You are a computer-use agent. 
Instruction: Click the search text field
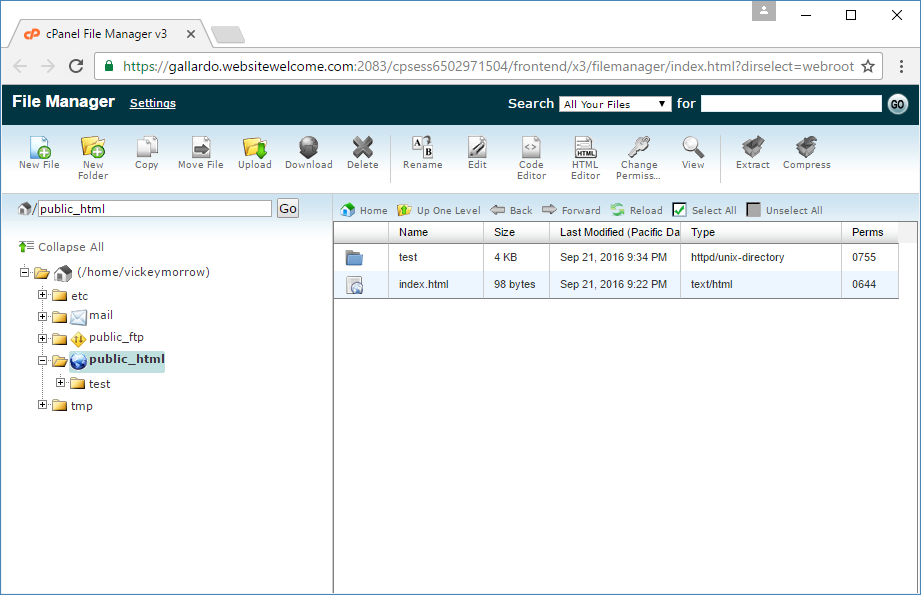(791, 104)
